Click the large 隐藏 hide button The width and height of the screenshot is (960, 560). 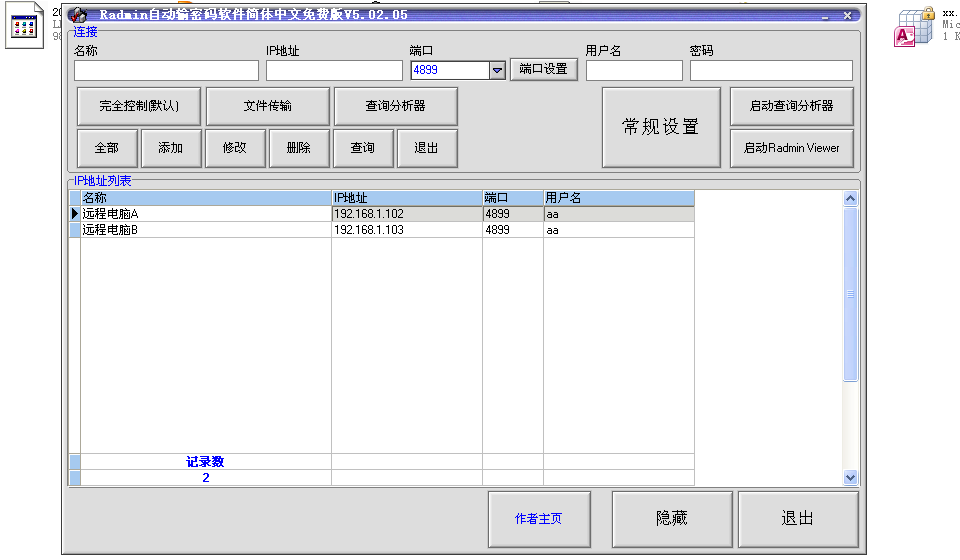672,519
